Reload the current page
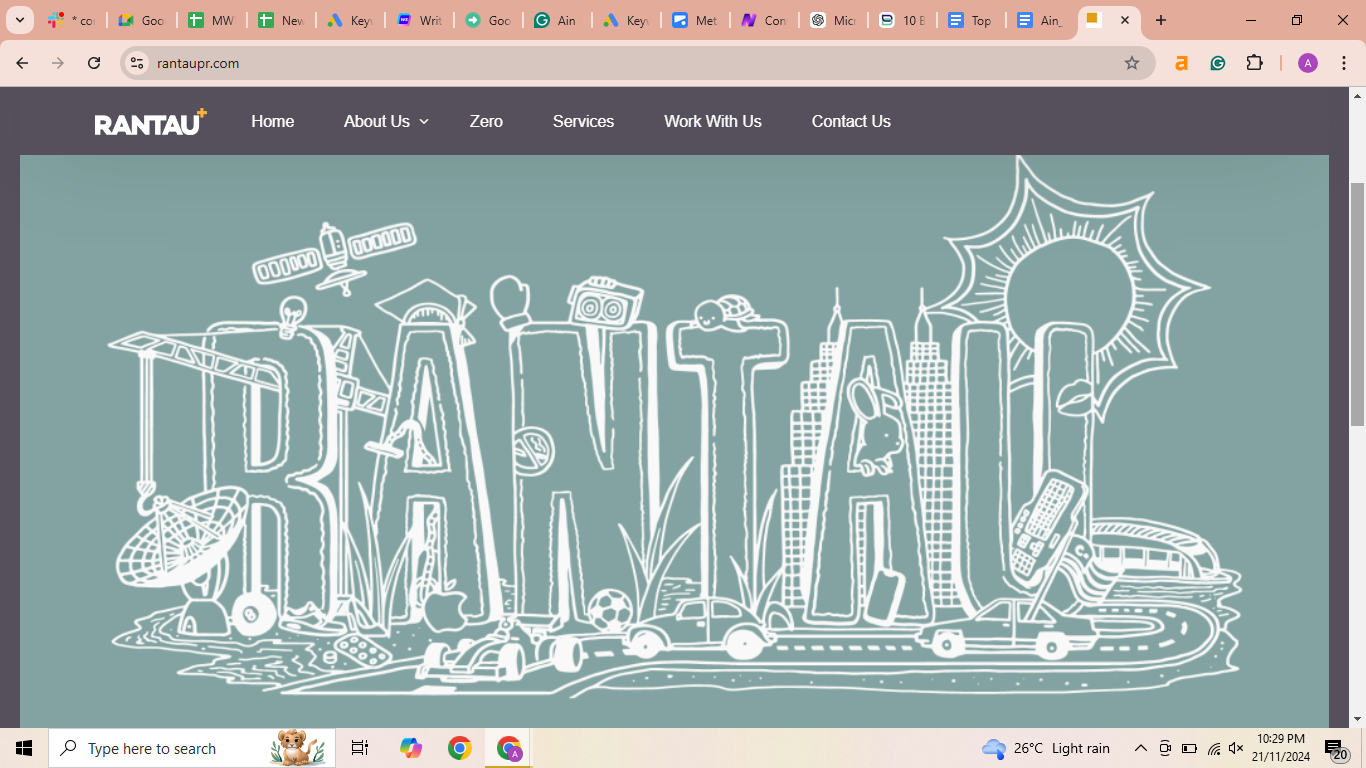This screenshot has height=768, width=1366. [x=94, y=63]
